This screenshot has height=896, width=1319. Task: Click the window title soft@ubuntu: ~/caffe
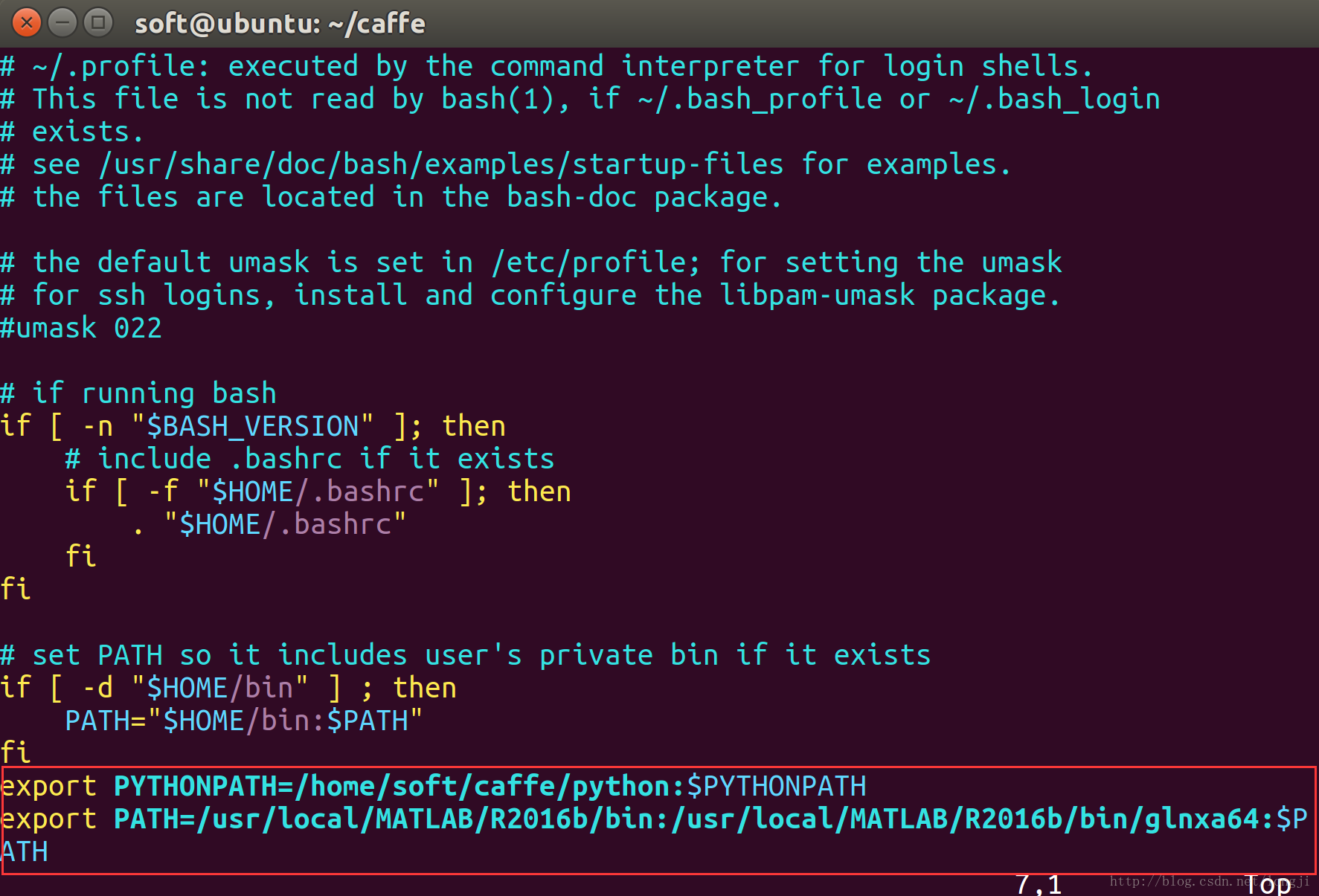click(x=280, y=24)
